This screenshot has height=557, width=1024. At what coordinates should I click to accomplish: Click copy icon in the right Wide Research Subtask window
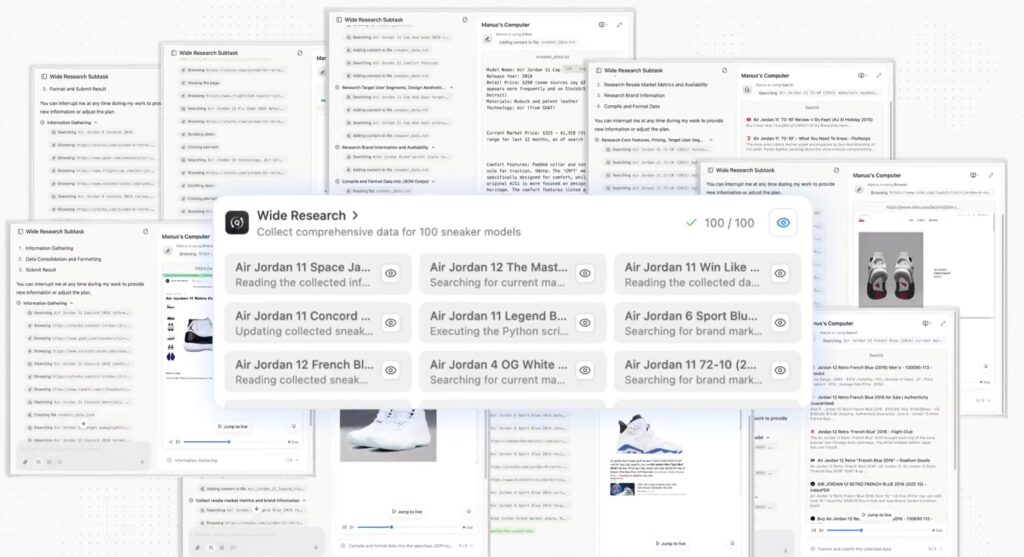click(x=836, y=170)
